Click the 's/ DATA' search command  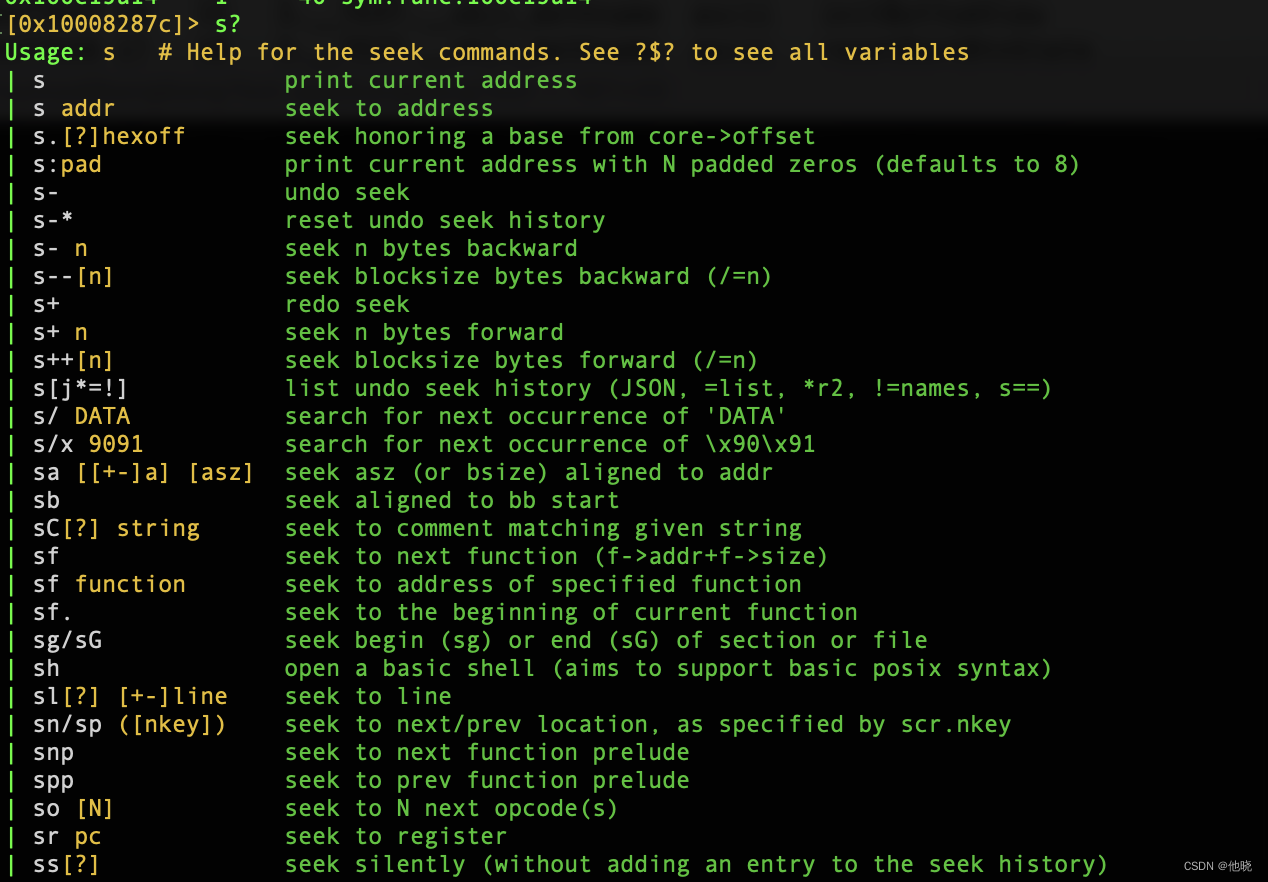point(81,416)
